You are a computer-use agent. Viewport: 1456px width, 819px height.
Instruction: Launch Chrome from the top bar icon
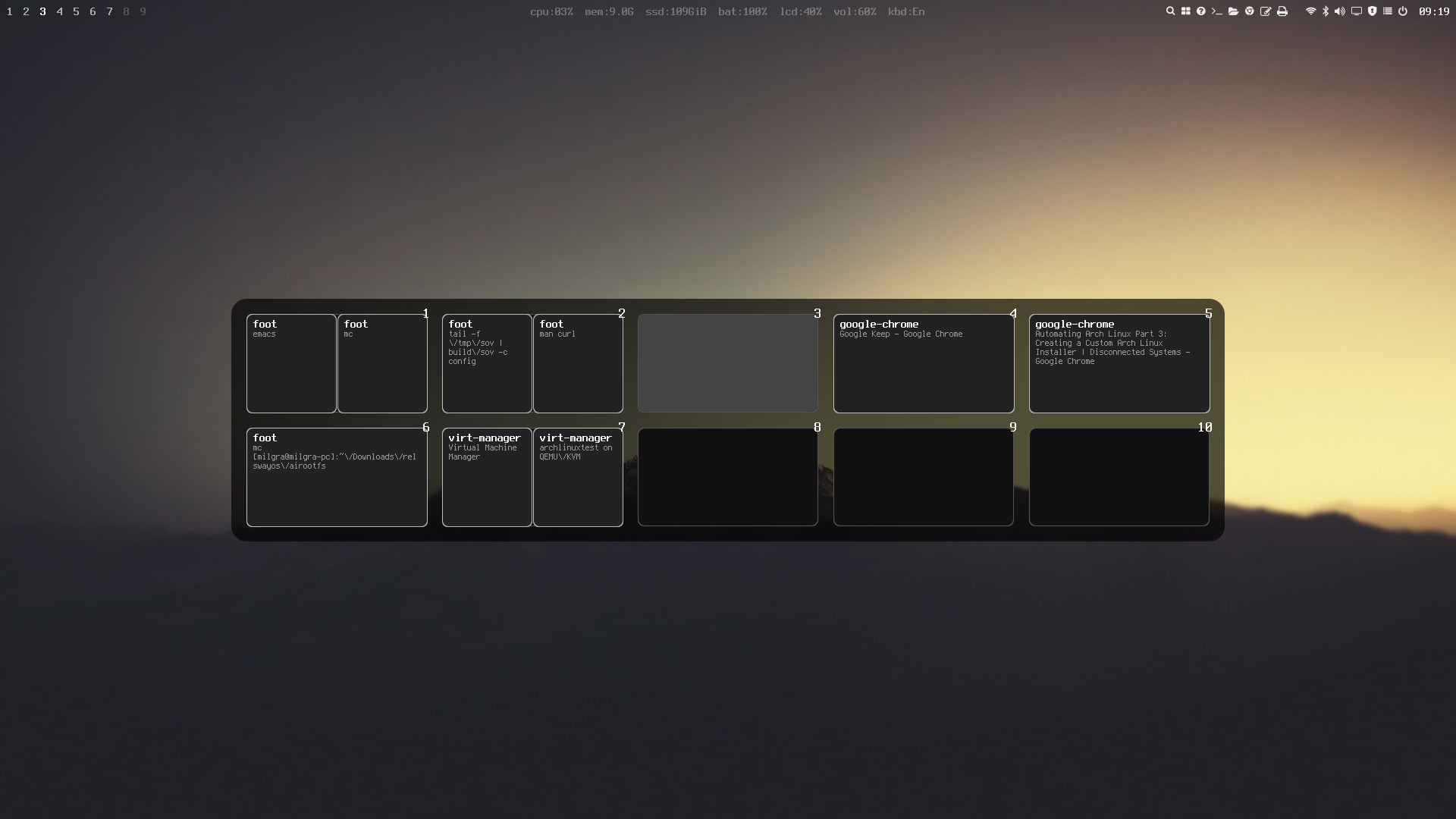(1250, 11)
